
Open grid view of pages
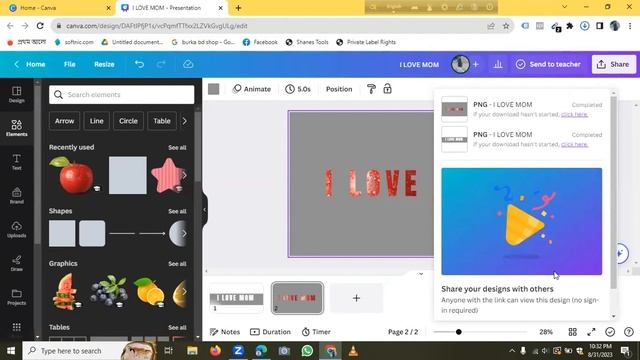click(573, 332)
